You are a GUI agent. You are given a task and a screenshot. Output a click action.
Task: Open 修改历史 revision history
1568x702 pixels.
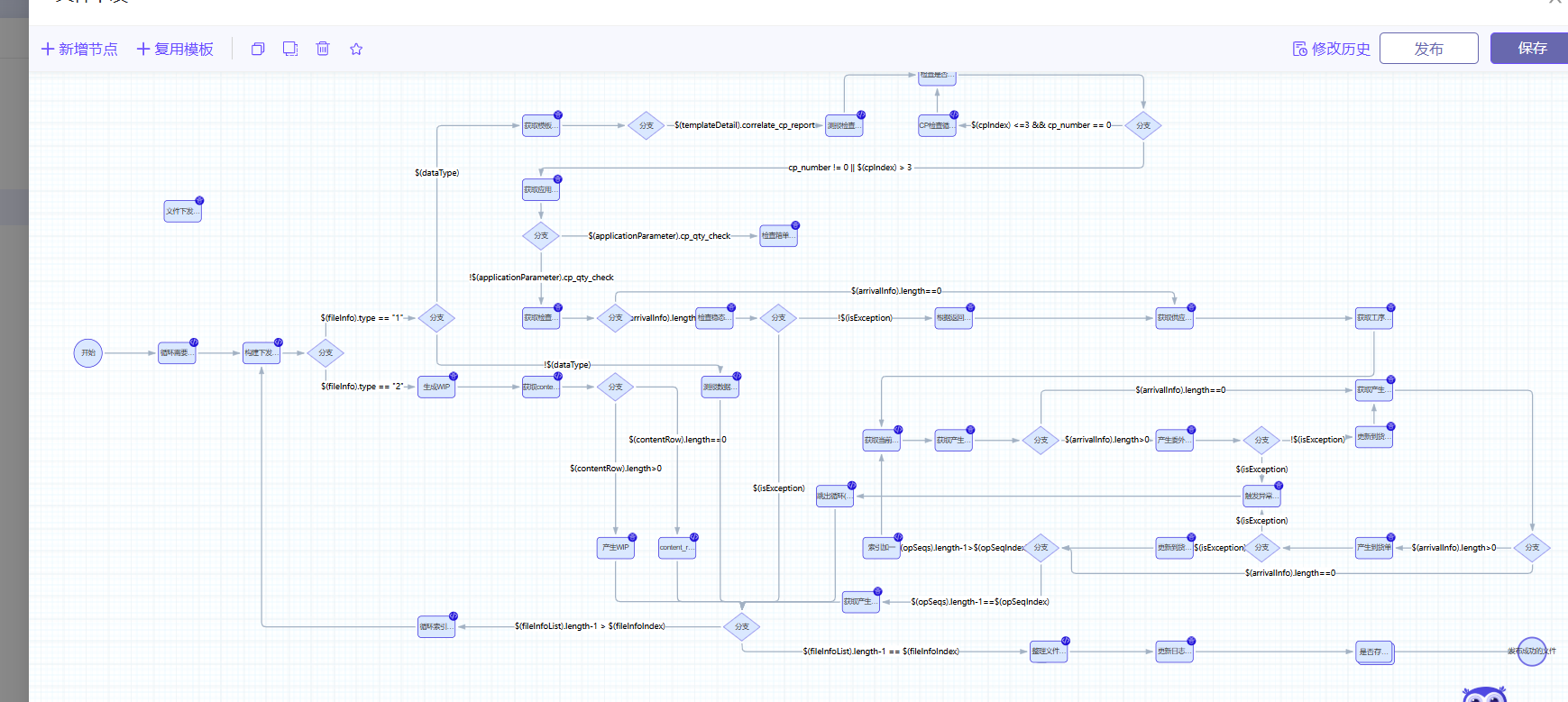[1332, 49]
